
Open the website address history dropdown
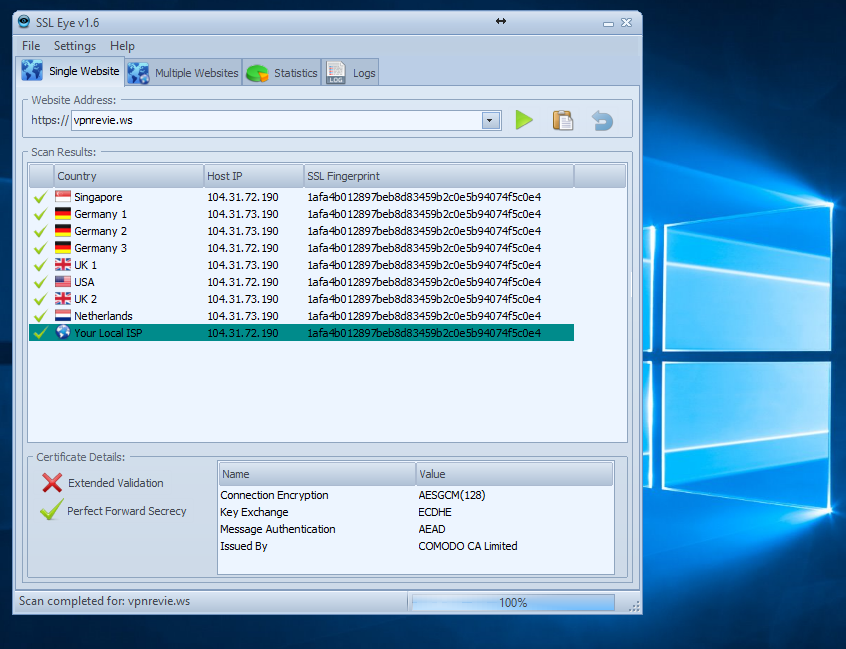click(489, 119)
